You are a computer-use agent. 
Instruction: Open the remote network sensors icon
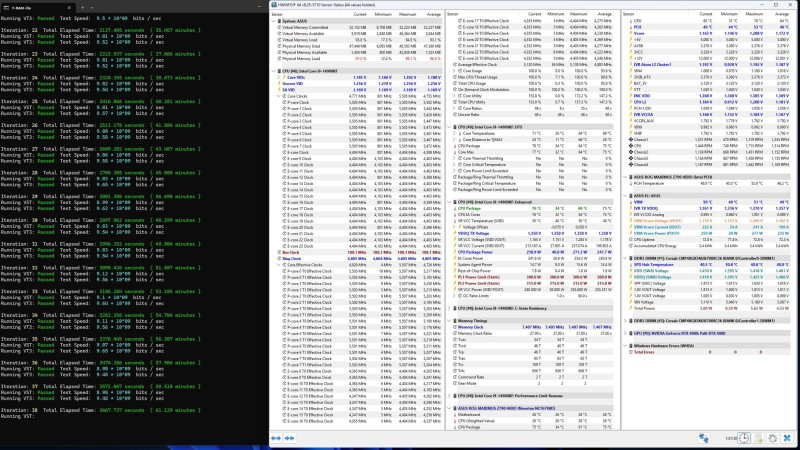point(704,438)
